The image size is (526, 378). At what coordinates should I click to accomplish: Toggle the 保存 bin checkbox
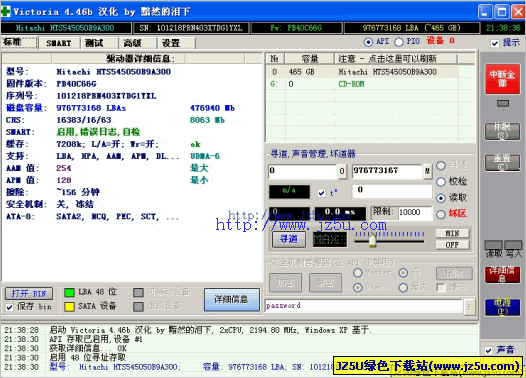pyautogui.click(x=10, y=307)
